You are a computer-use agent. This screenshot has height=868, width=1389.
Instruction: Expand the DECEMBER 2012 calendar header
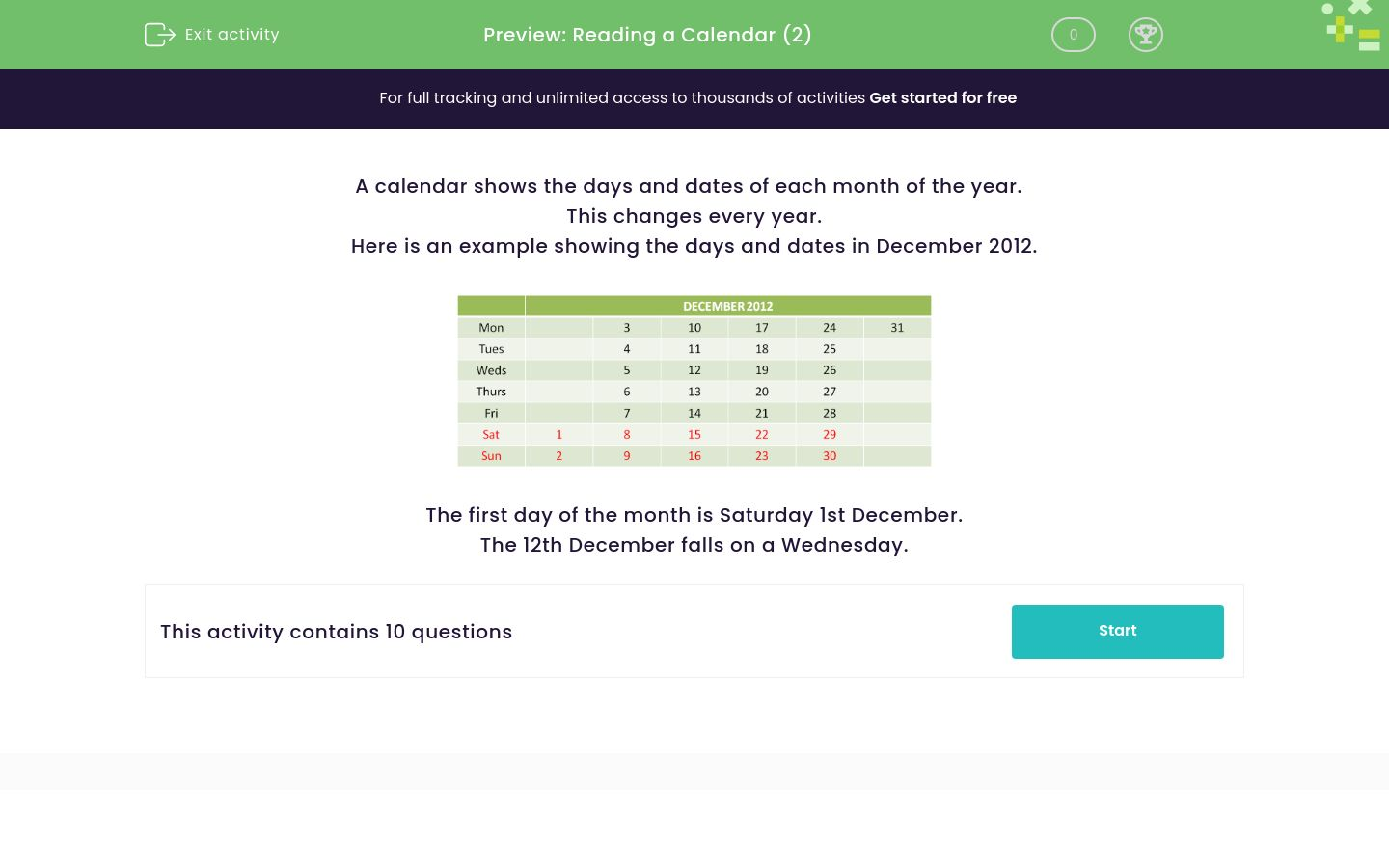(728, 306)
